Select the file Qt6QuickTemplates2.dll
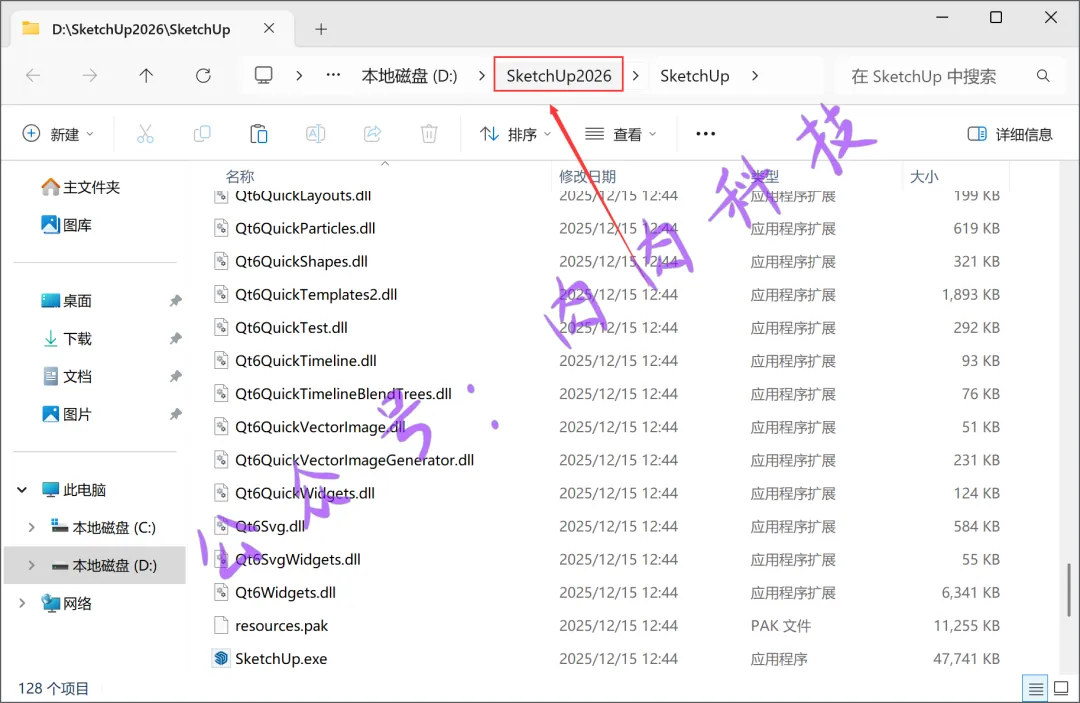This screenshot has height=703, width=1080. coord(316,295)
